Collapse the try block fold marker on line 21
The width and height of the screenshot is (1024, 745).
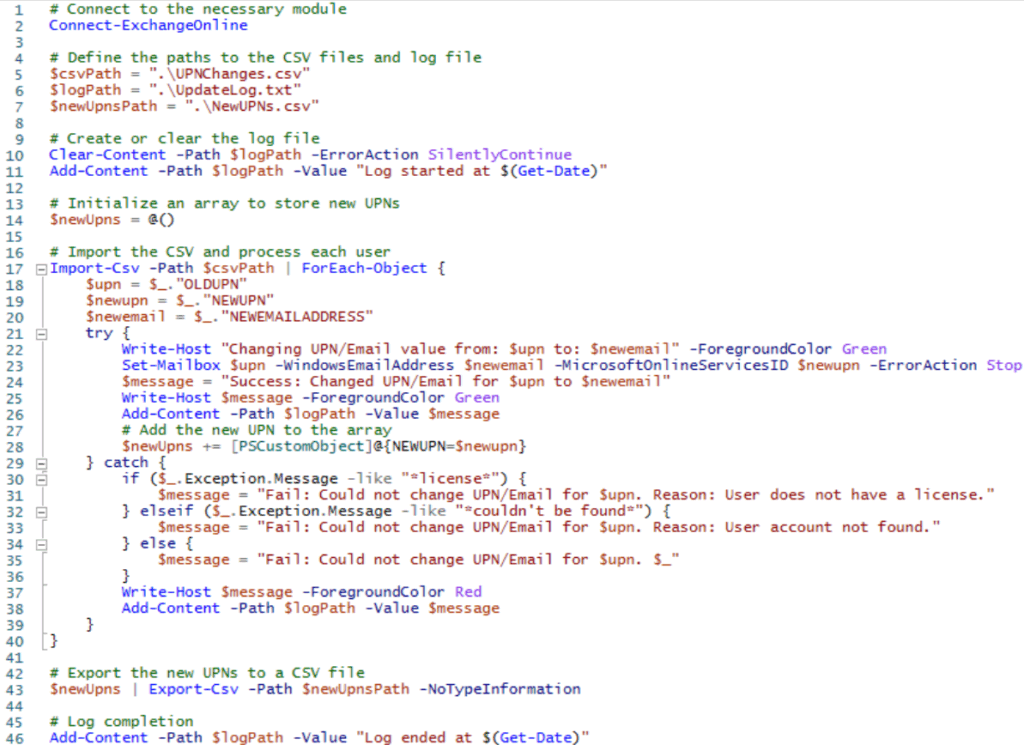(x=41, y=334)
